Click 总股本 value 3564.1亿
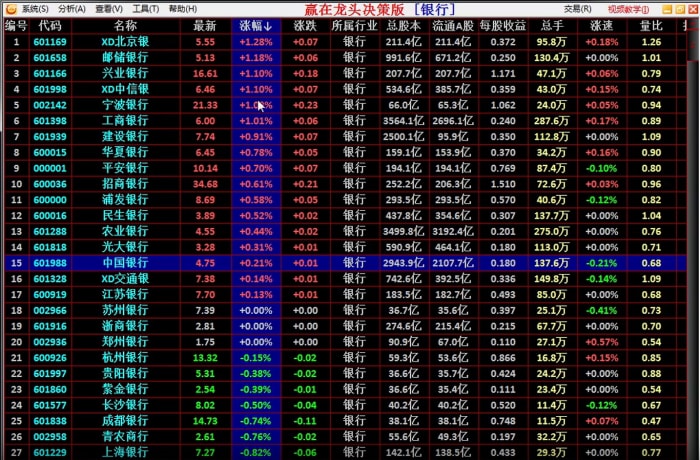 (403, 121)
